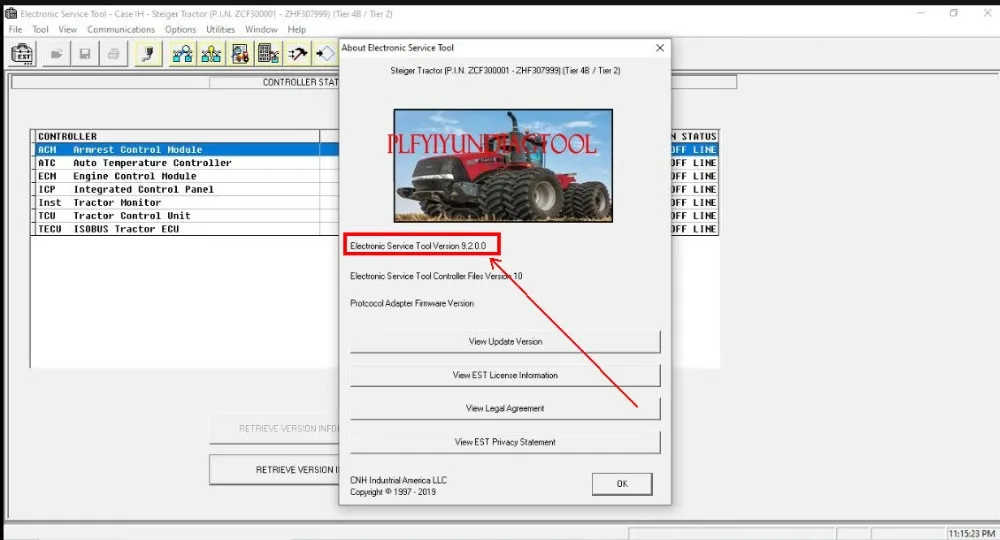Select the TECU ISOBUS Tractor ECU row
This screenshot has height=540, width=1000.
click(185, 229)
